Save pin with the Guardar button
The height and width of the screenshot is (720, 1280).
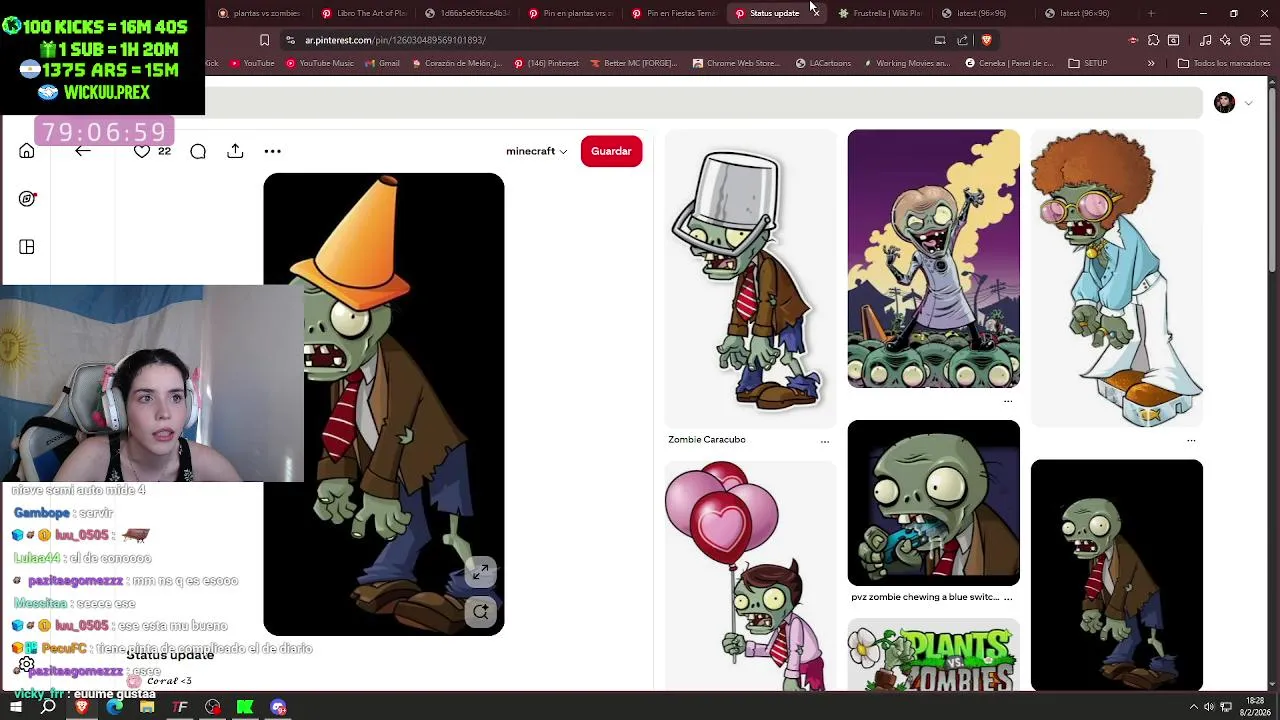click(x=611, y=151)
